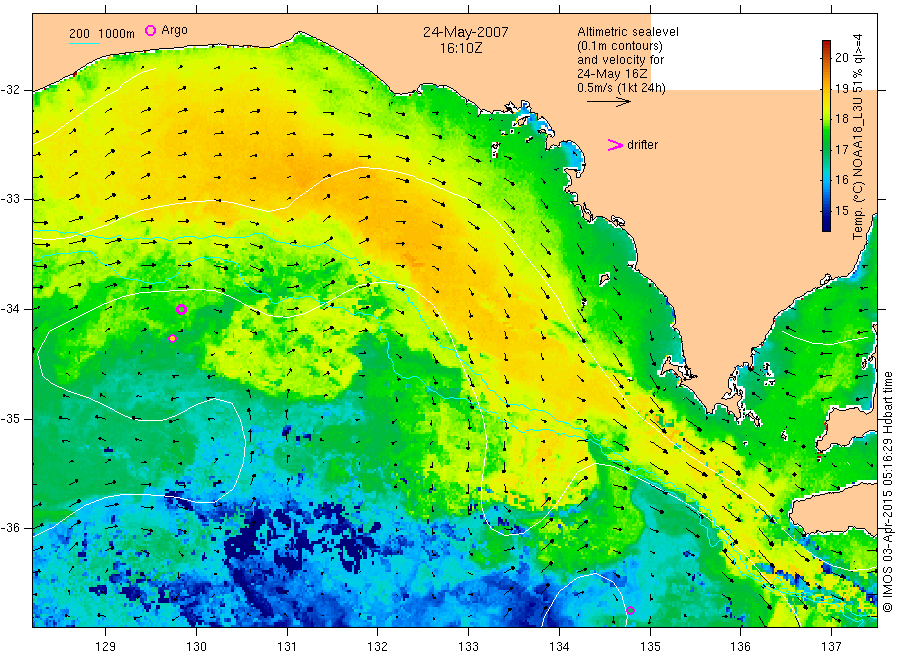The width and height of the screenshot is (900, 660).
Task: Click latitude label -35
Action: pyautogui.click(x=10, y=418)
